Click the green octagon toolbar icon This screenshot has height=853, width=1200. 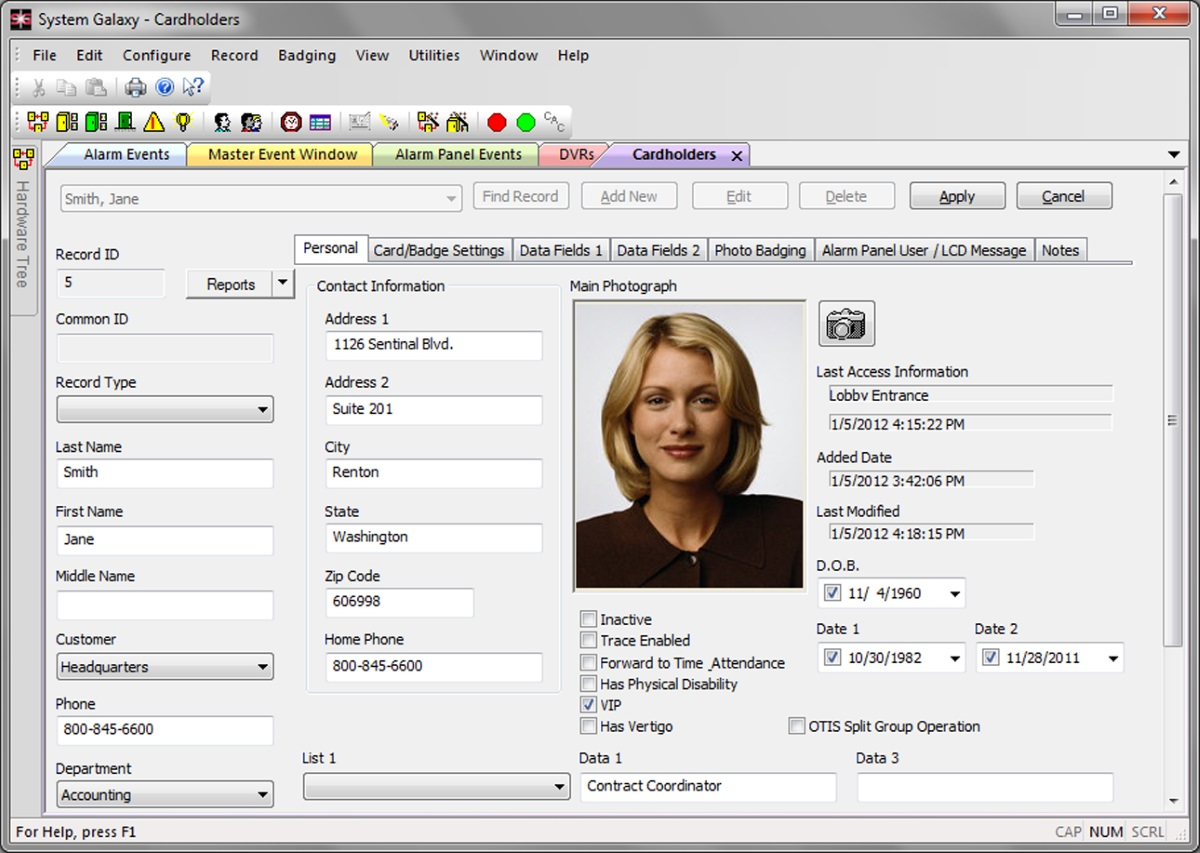click(526, 122)
